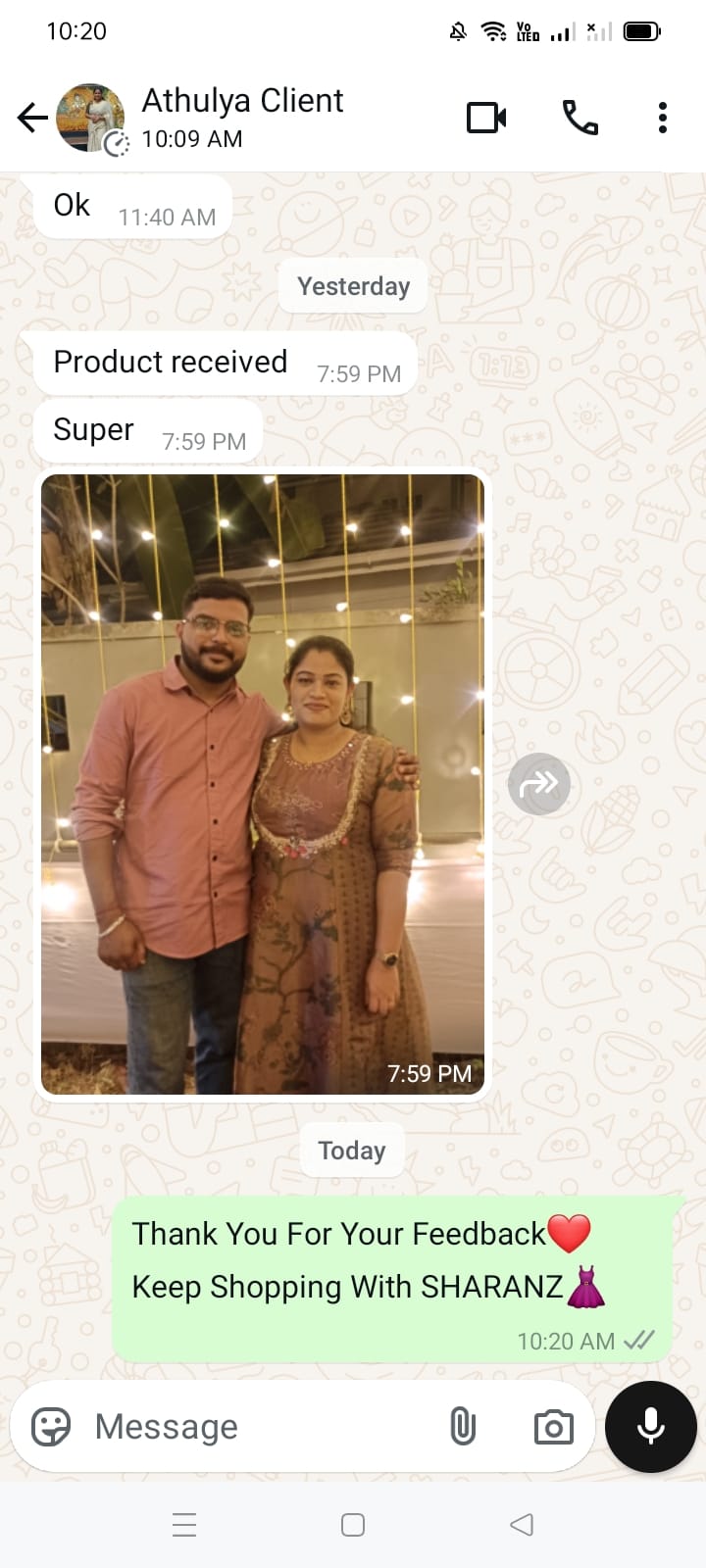Tap the back arrow to leave chat
The width and height of the screenshot is (706, 1568).
coord(32,118)
